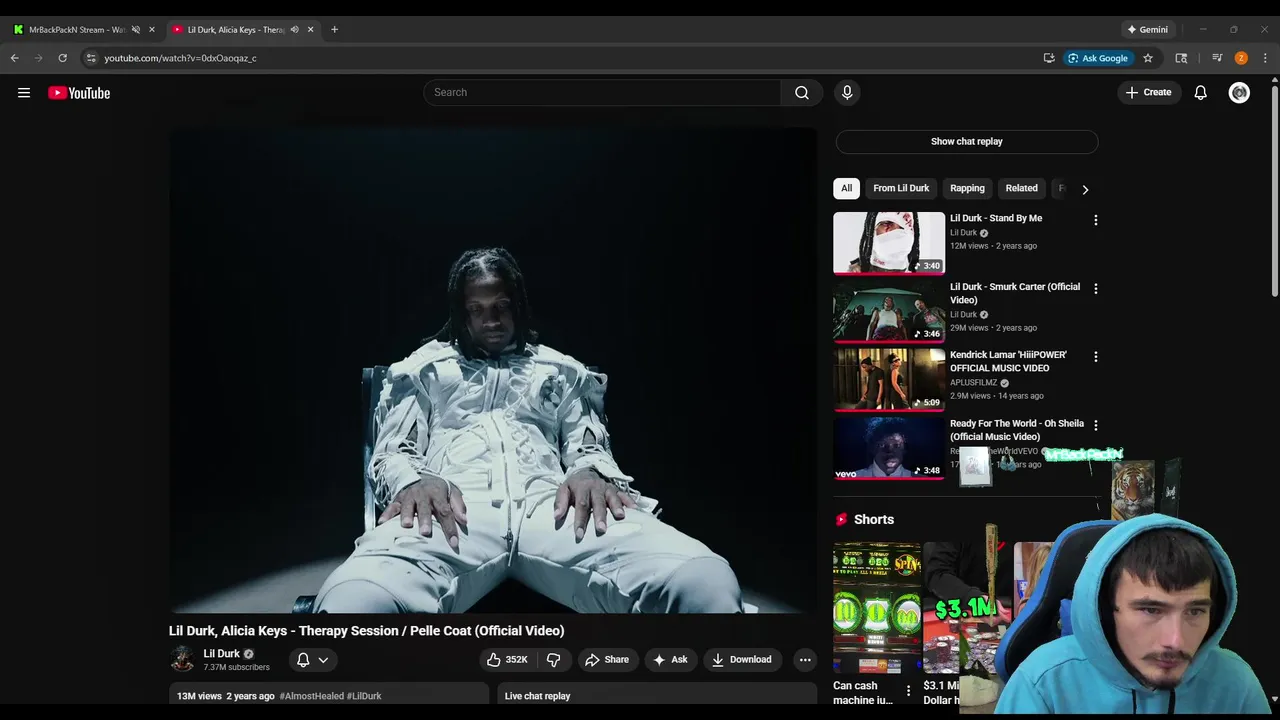This screenshot has height=720, width=1280.
Task: Bookmark this page with star icon
Action: point(1148,58)
